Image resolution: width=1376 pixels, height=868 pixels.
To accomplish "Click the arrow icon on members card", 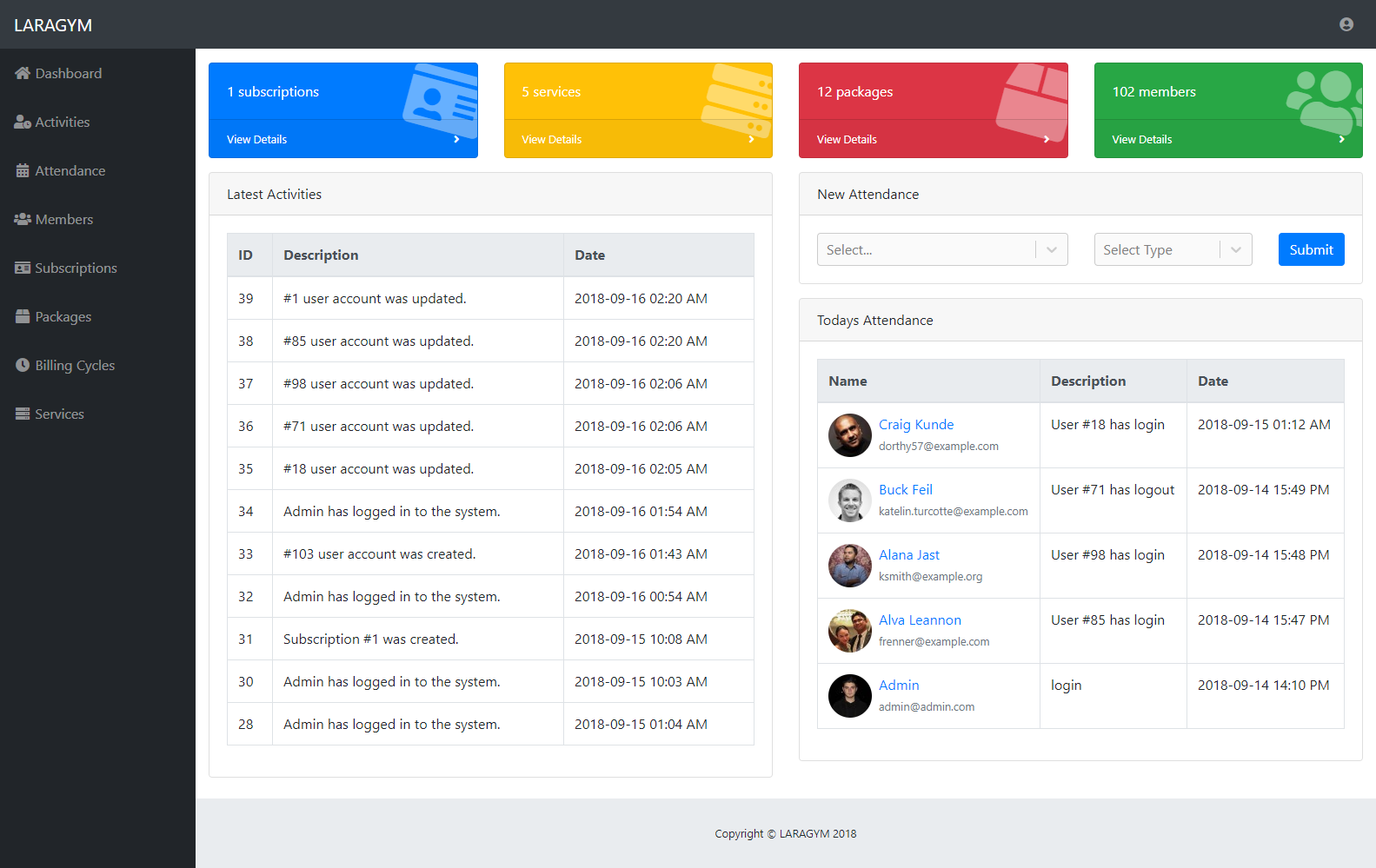I will [1341, 139].
